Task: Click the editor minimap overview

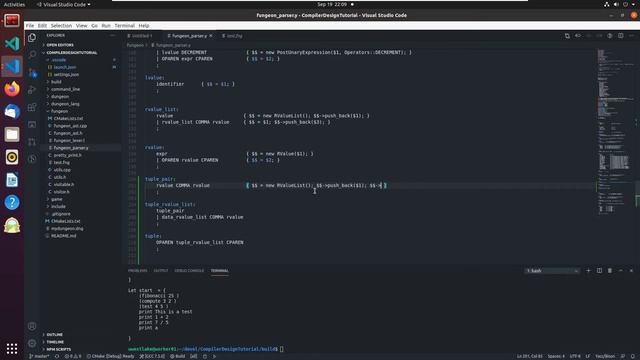Action: coord(615,131)
